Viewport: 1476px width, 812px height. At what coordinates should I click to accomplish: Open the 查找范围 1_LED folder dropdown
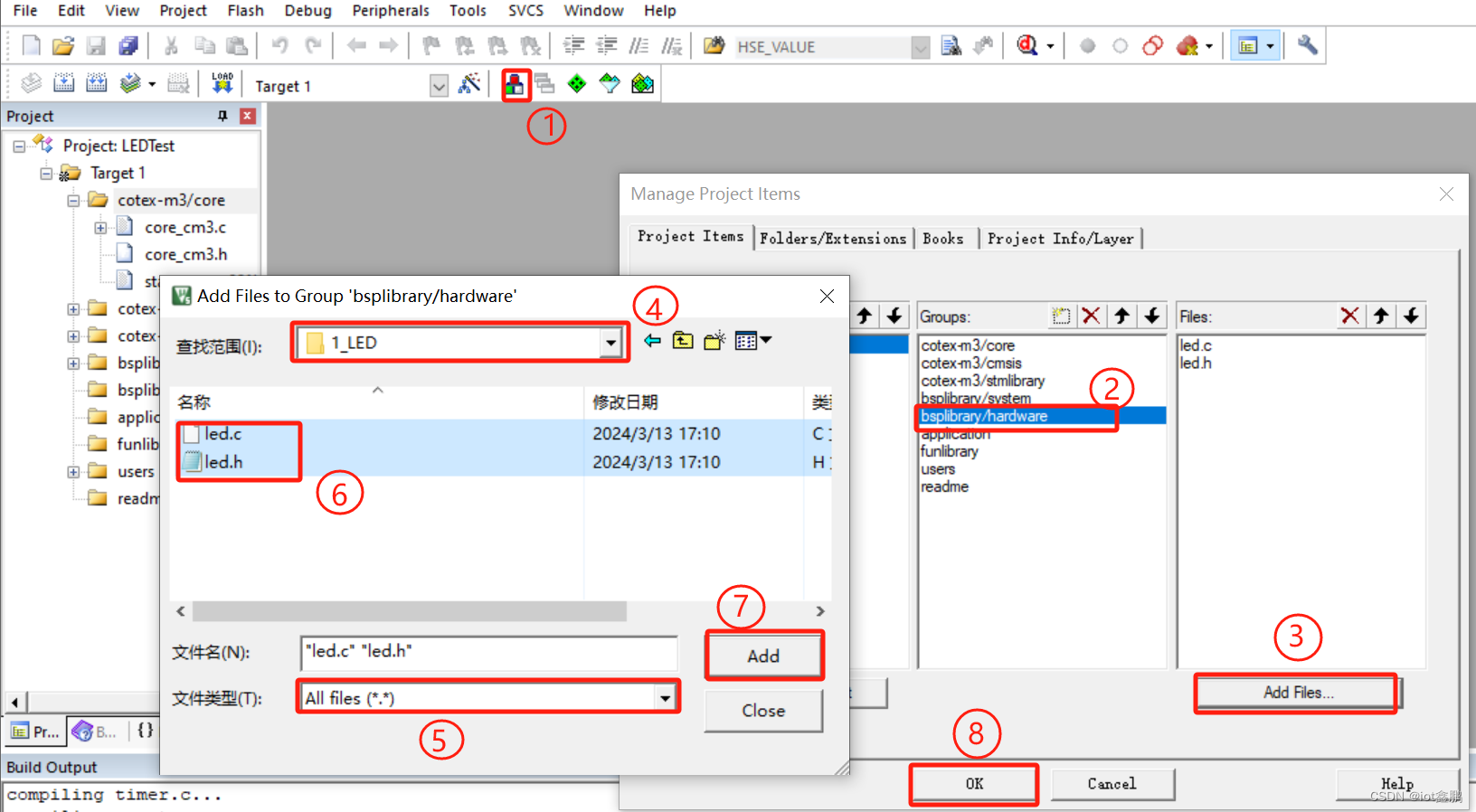click(x=611, y=343)
